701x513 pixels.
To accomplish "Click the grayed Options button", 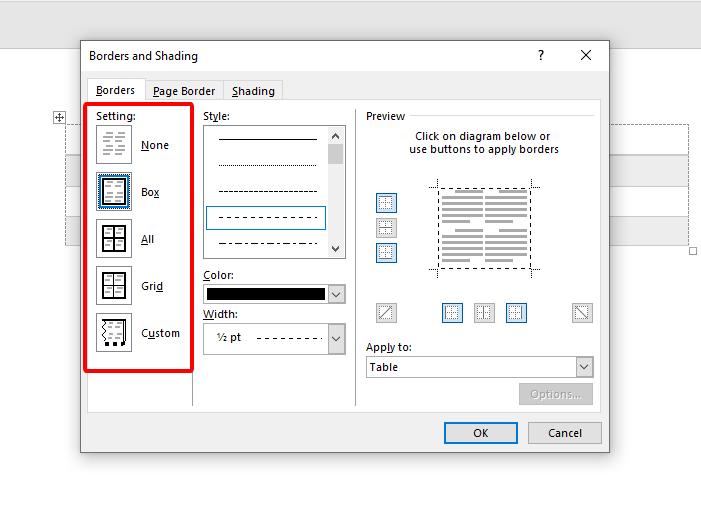I will click(556, 394).
